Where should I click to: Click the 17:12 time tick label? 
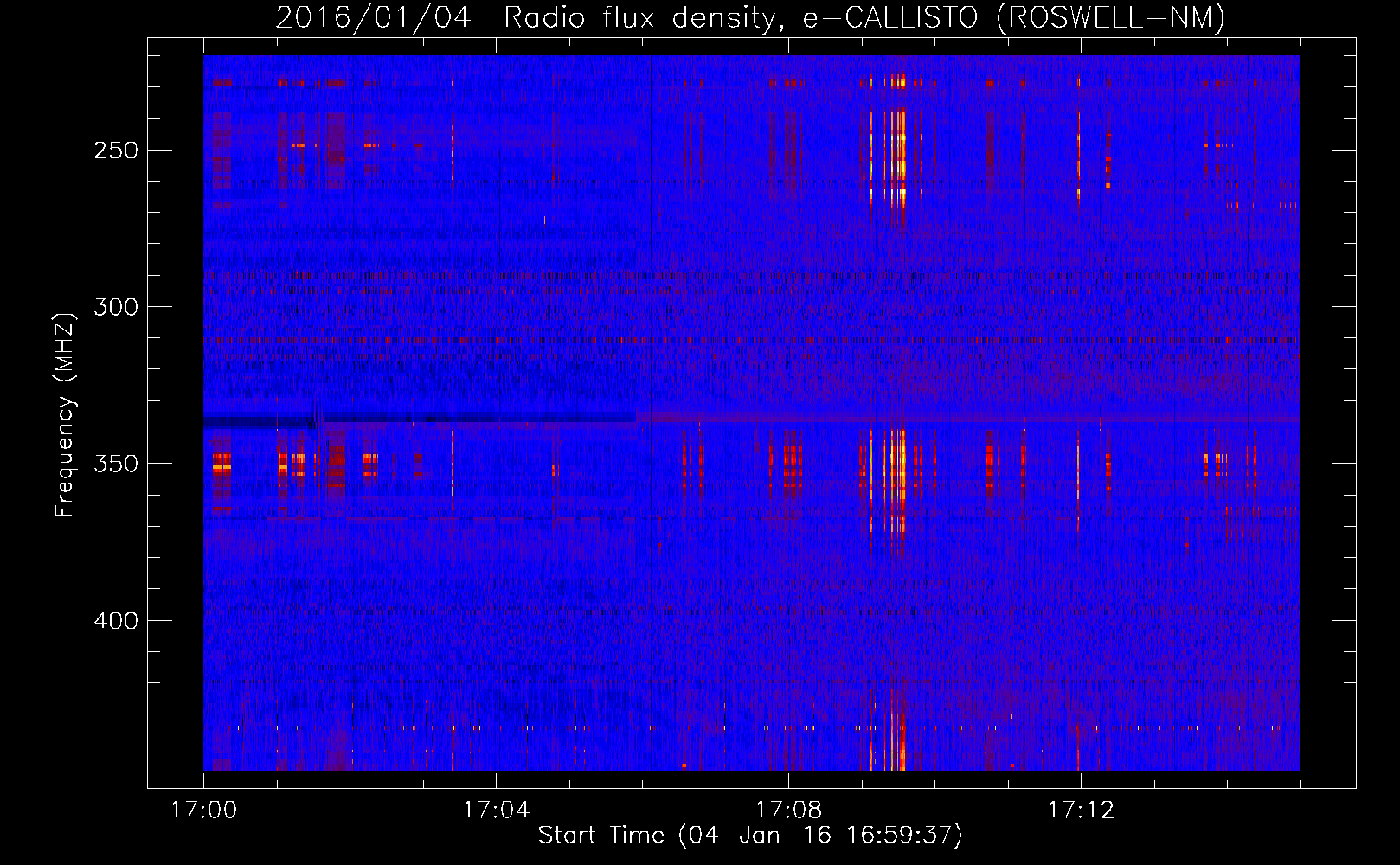tap(1081, 811)
